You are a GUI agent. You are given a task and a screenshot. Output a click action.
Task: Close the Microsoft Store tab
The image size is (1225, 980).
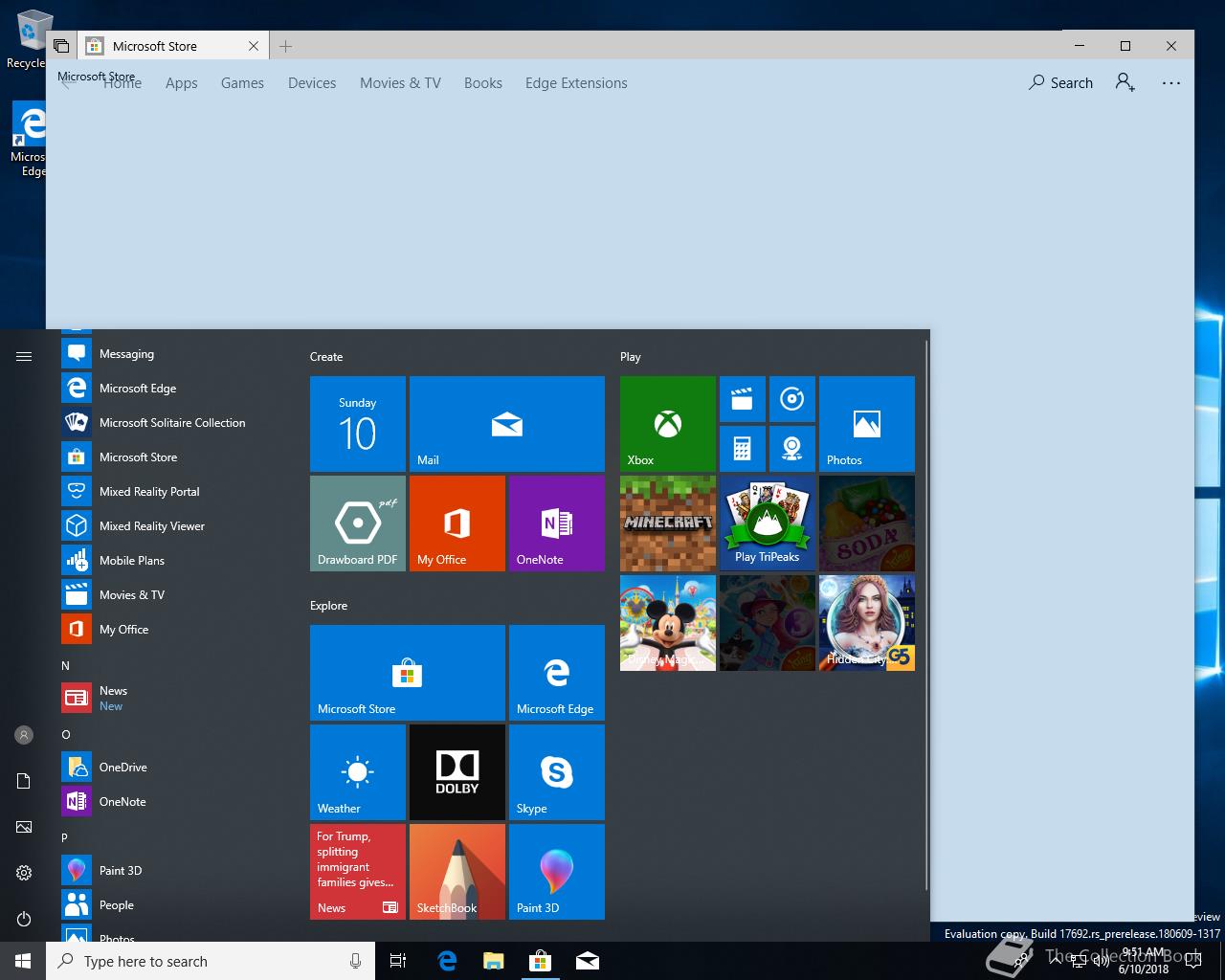[254, 46]
